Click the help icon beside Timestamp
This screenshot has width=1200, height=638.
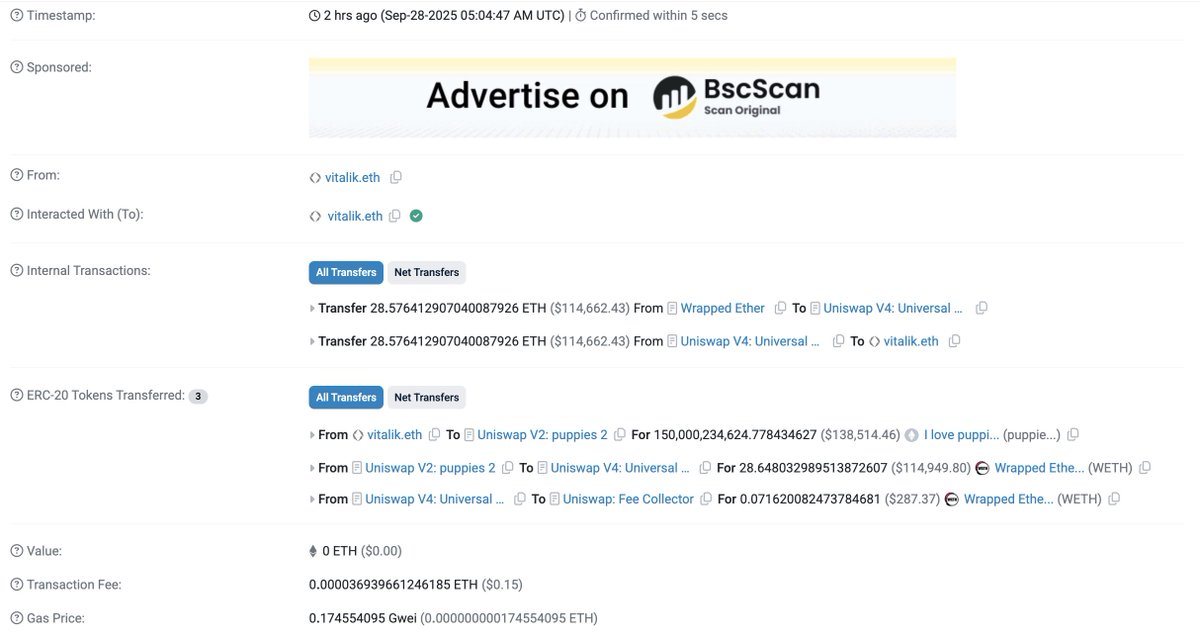pyautogui.click(x=16, y=16)
